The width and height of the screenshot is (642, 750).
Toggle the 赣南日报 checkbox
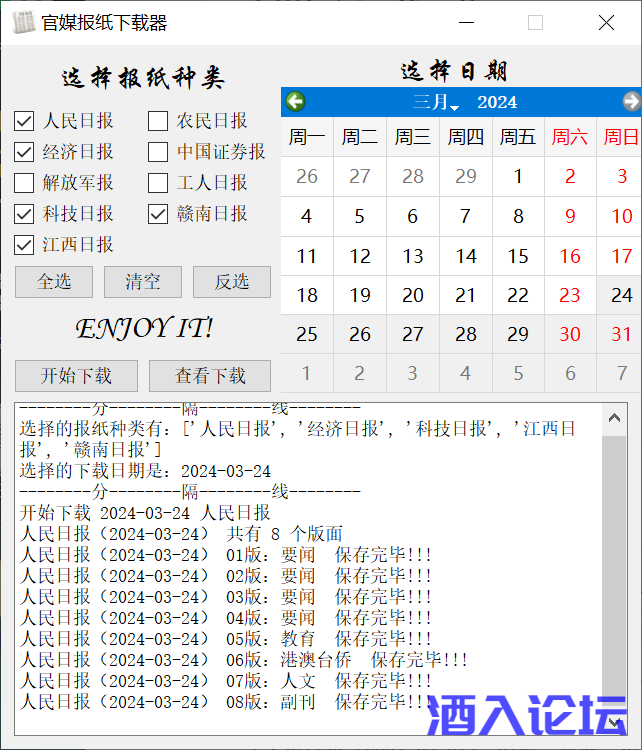[x=158, y=214]
